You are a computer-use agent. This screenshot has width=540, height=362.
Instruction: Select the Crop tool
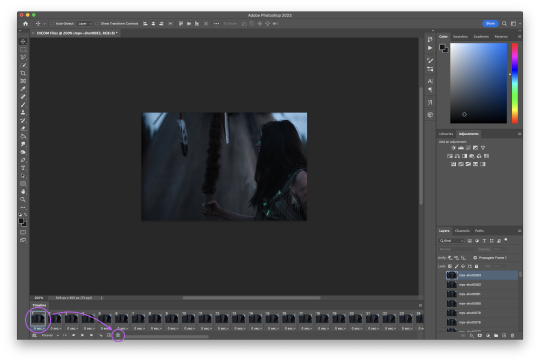coord(23,73)
